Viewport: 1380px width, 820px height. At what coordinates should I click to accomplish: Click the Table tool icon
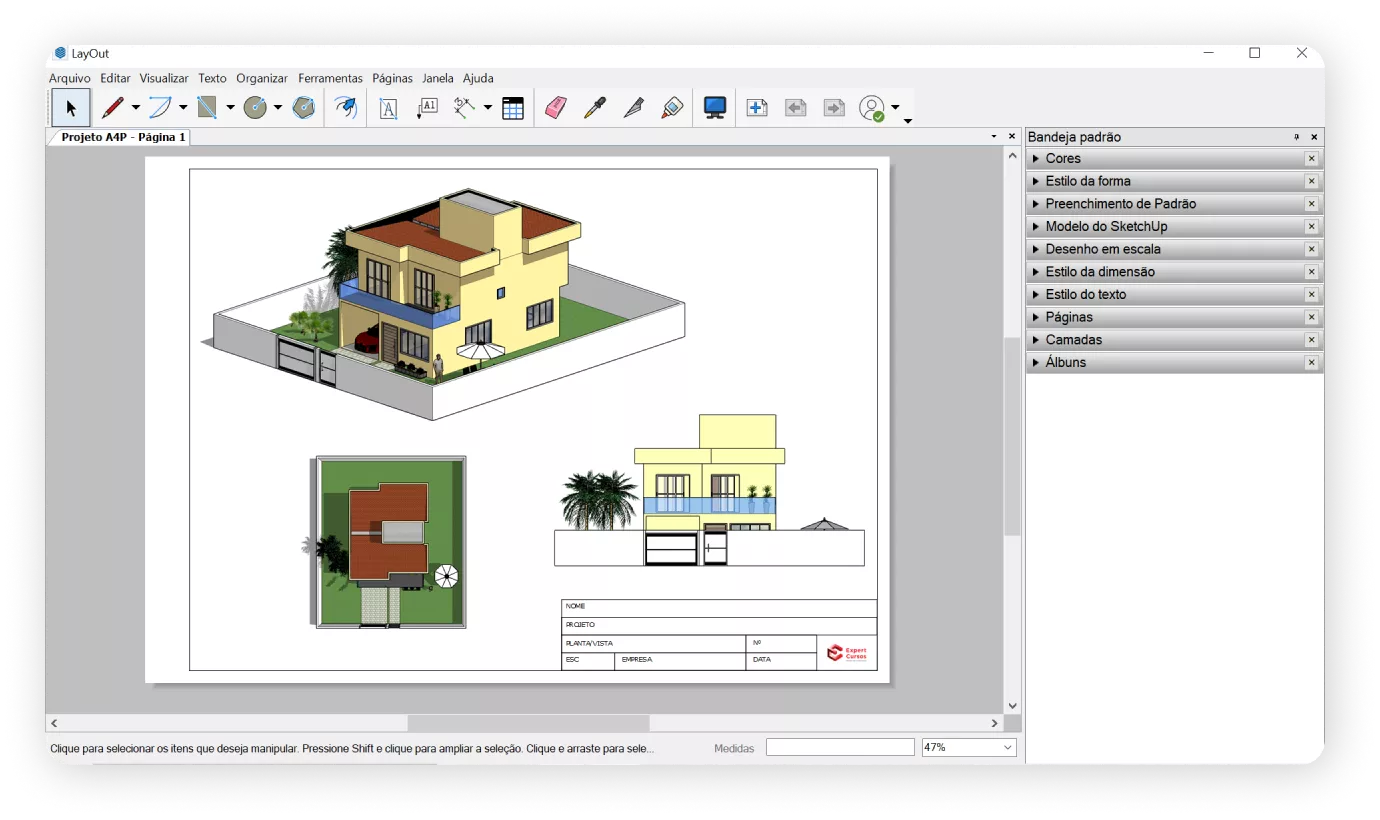point(513,108)
